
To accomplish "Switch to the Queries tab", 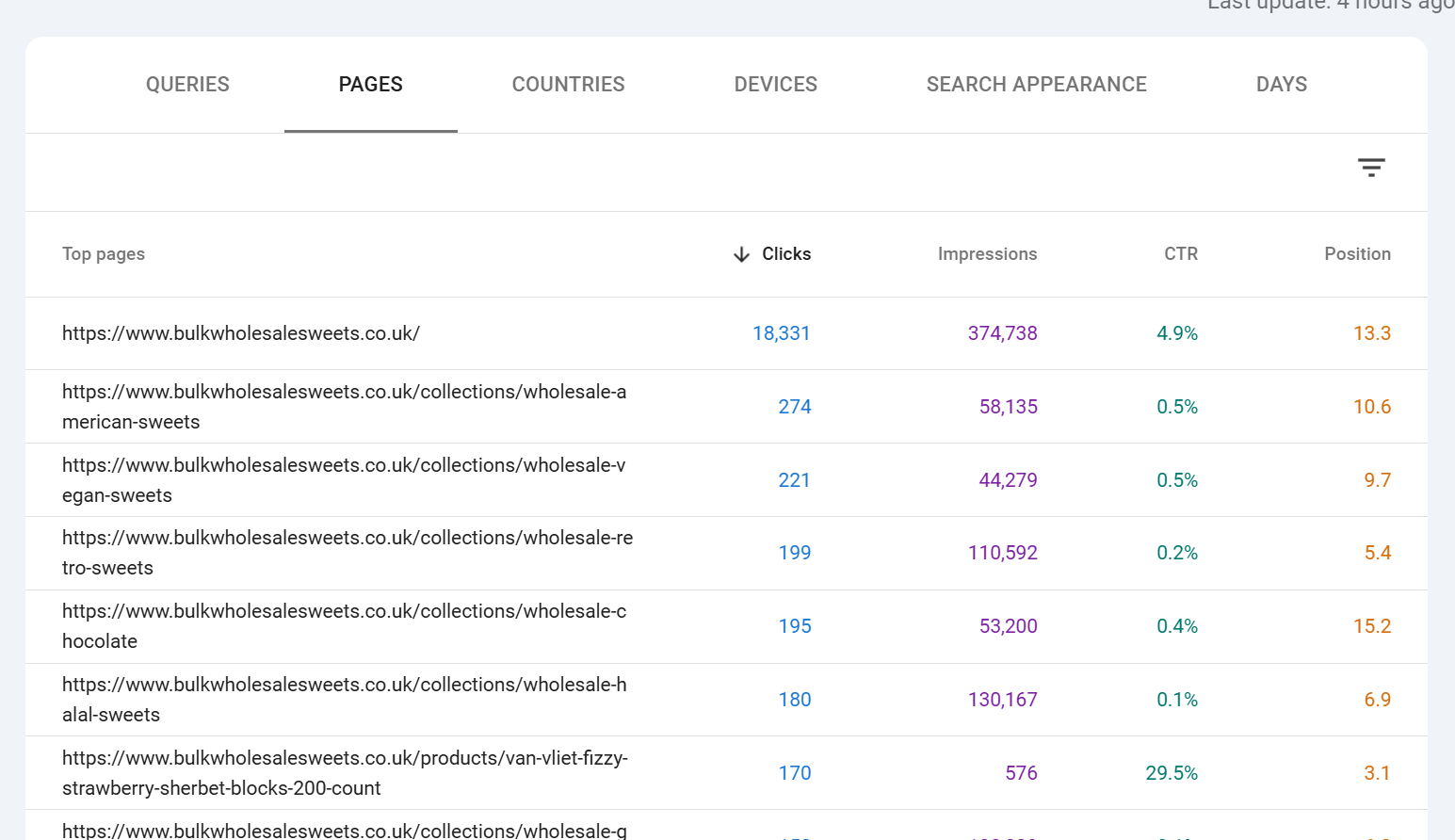I will [187, 85].
